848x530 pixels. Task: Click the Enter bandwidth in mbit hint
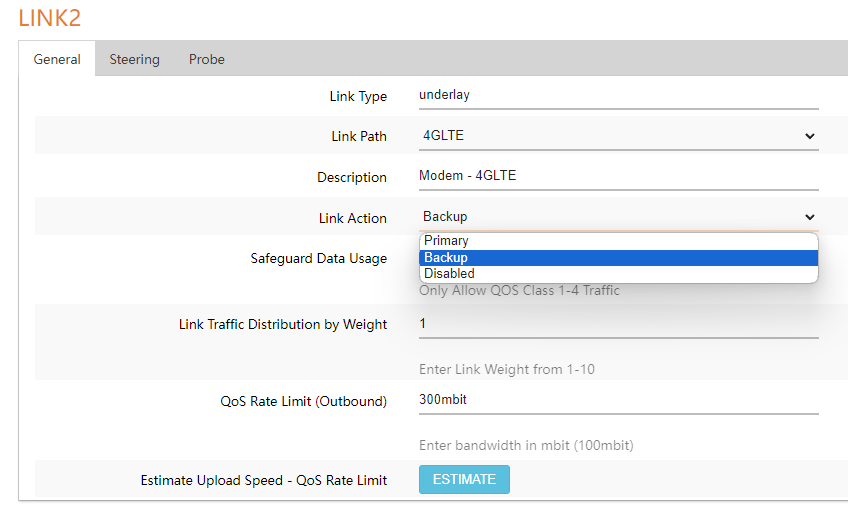coord(526,445)
